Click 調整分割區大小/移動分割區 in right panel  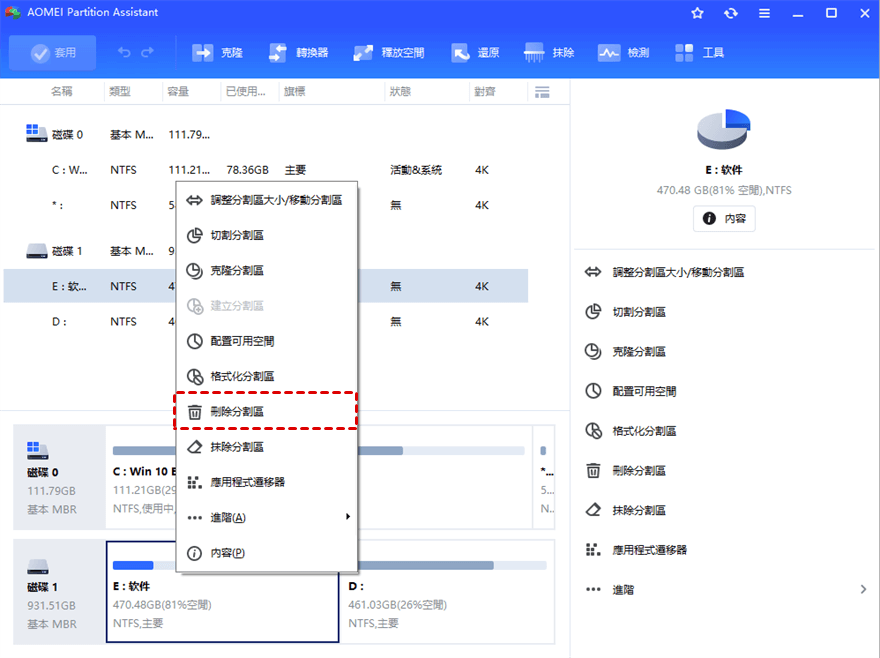coord(678,272)
